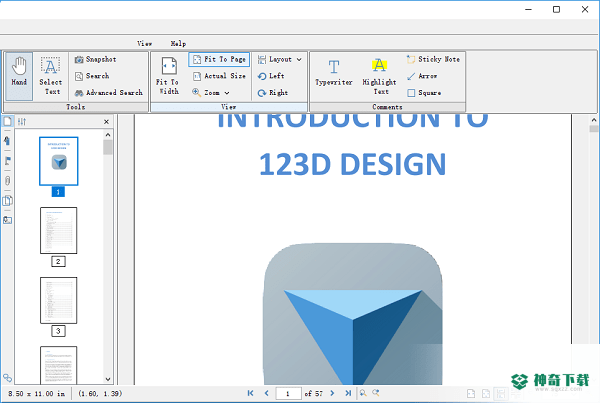This screenshot has width=600, height=403.
Task: Click the page size 8.50 x 11.00 in
Action: 36,393
